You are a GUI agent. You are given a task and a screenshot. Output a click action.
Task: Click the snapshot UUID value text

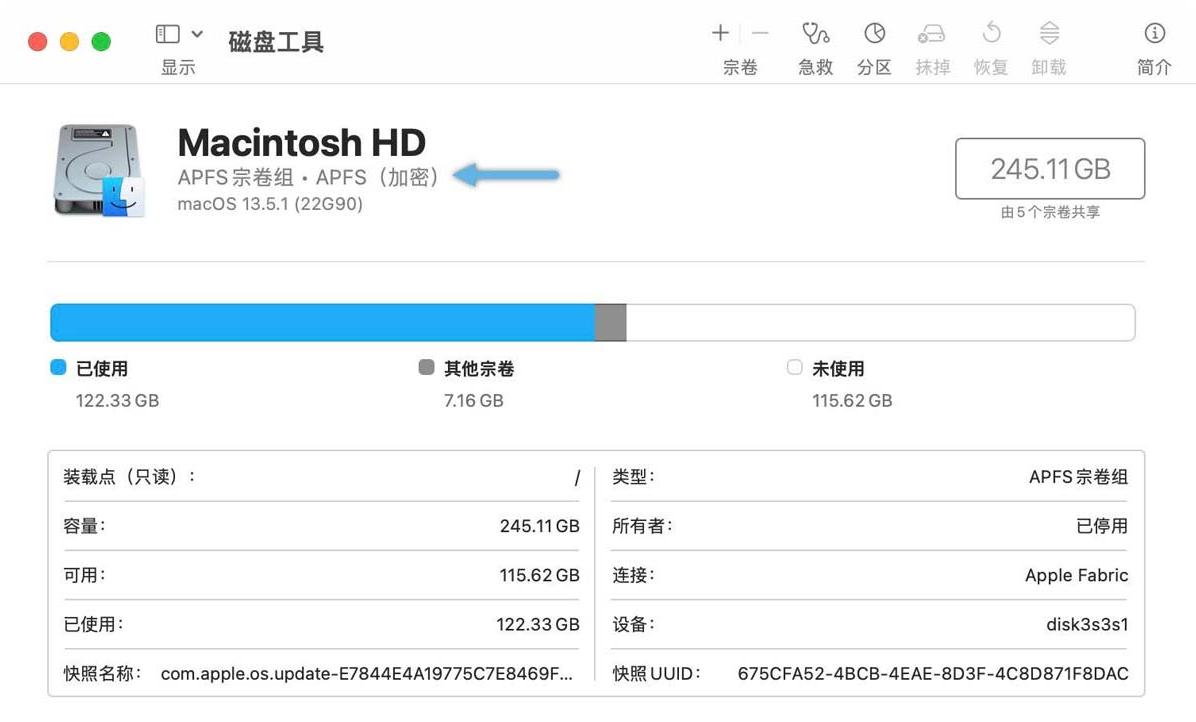[x=932, y=674]
